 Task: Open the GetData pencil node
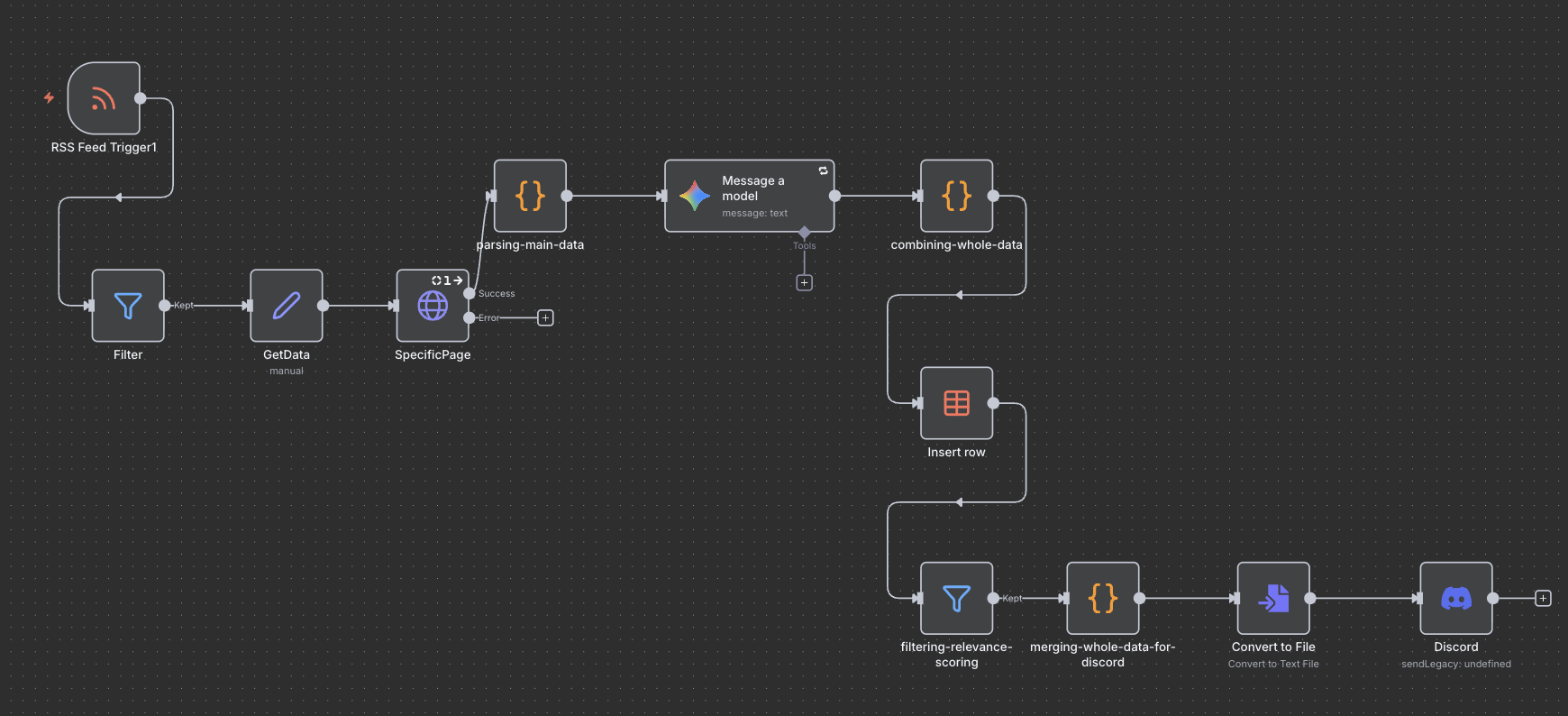tap(287, 306)
